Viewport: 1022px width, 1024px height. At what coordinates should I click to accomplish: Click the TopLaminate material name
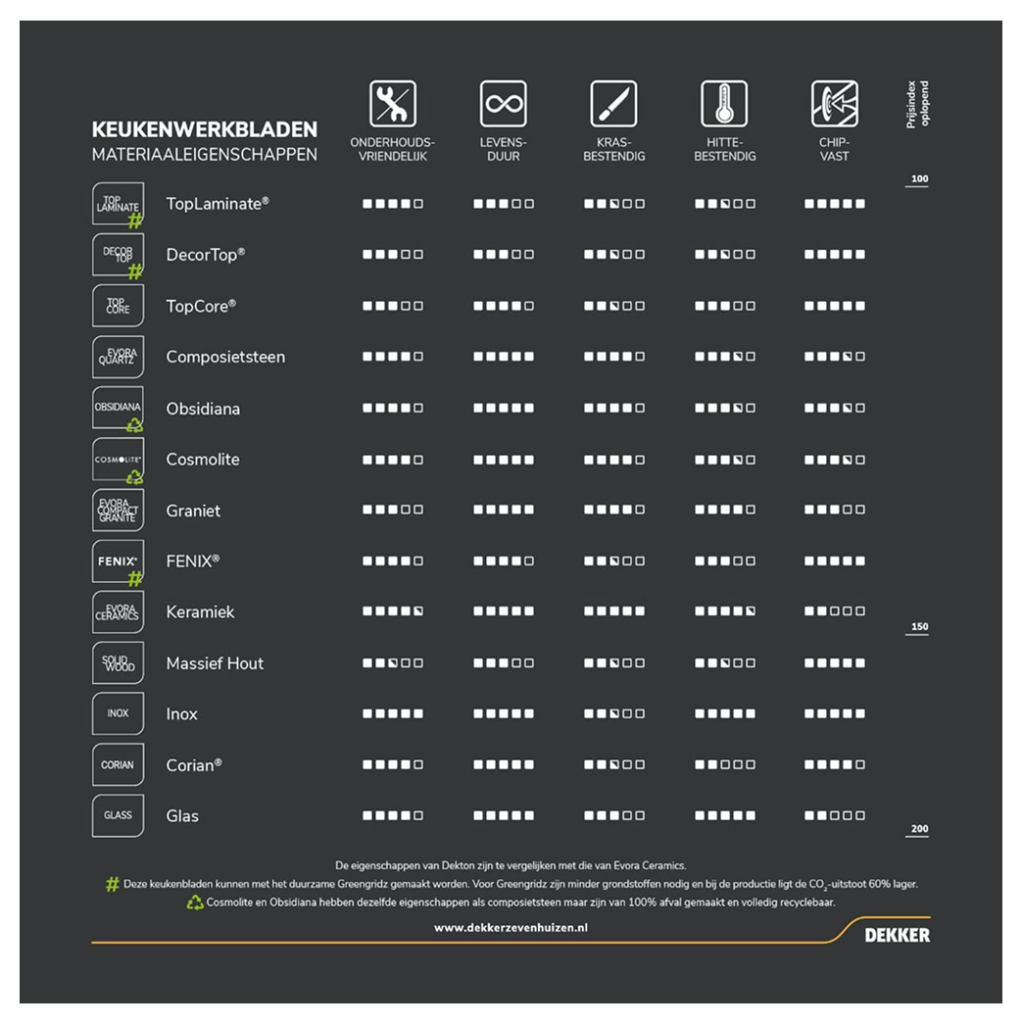[x=217, y=204]
